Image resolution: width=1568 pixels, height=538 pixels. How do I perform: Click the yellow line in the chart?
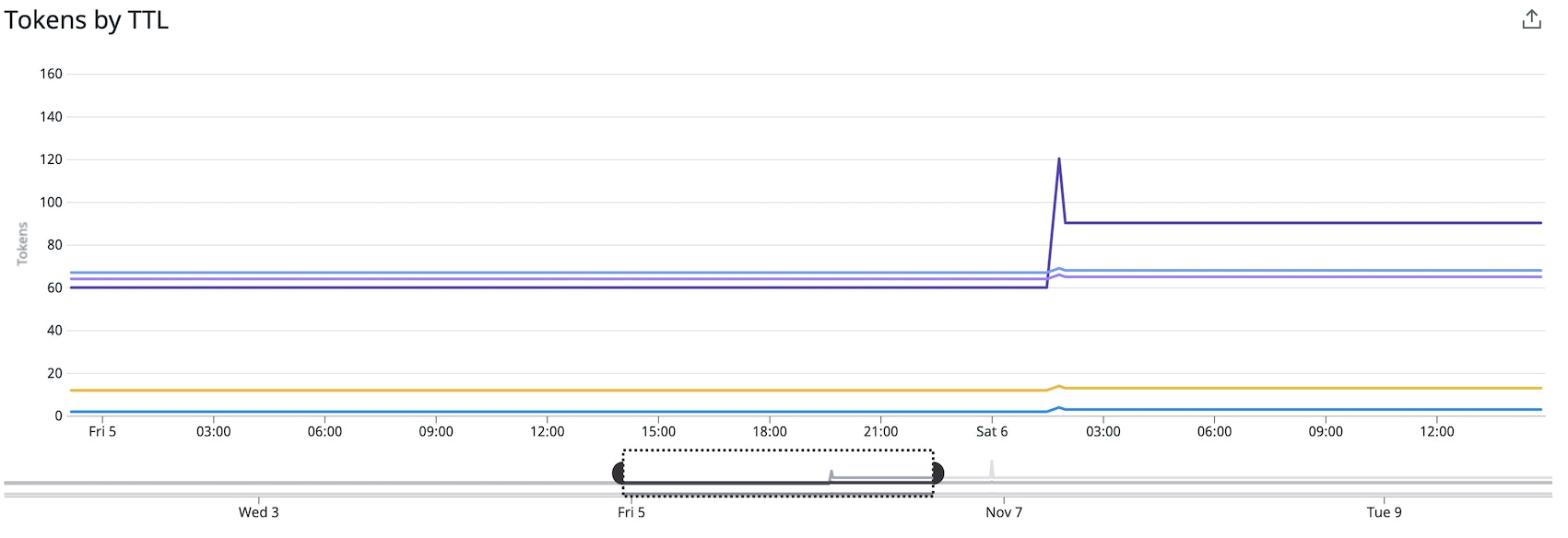pos(553,391)
